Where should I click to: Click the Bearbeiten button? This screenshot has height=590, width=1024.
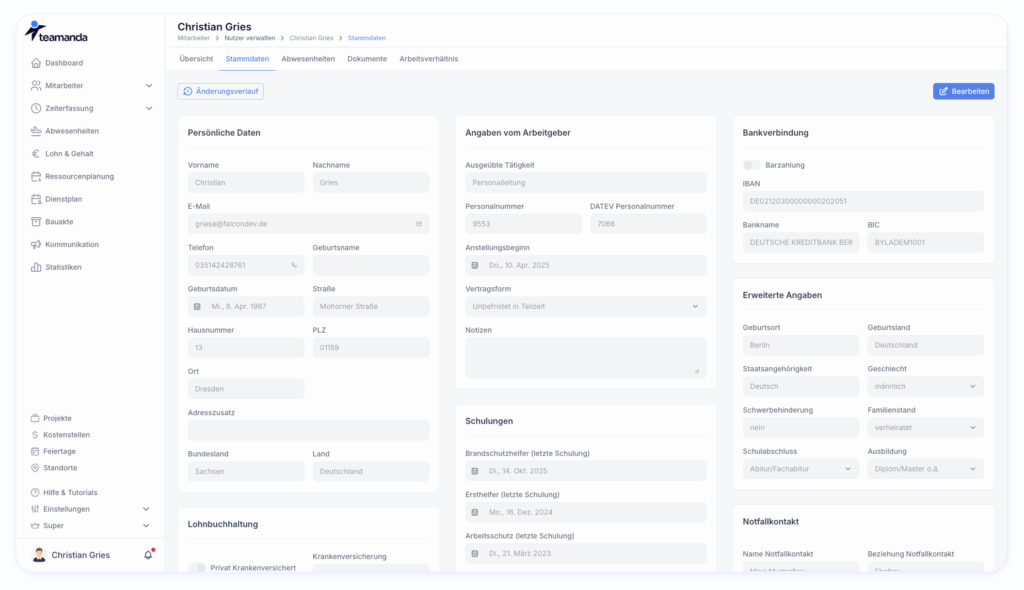(x=963, y=91)
